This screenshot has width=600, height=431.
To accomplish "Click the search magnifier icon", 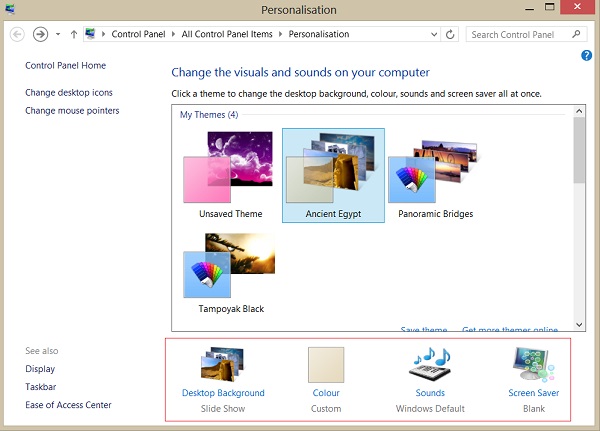I will click(576, 34).
